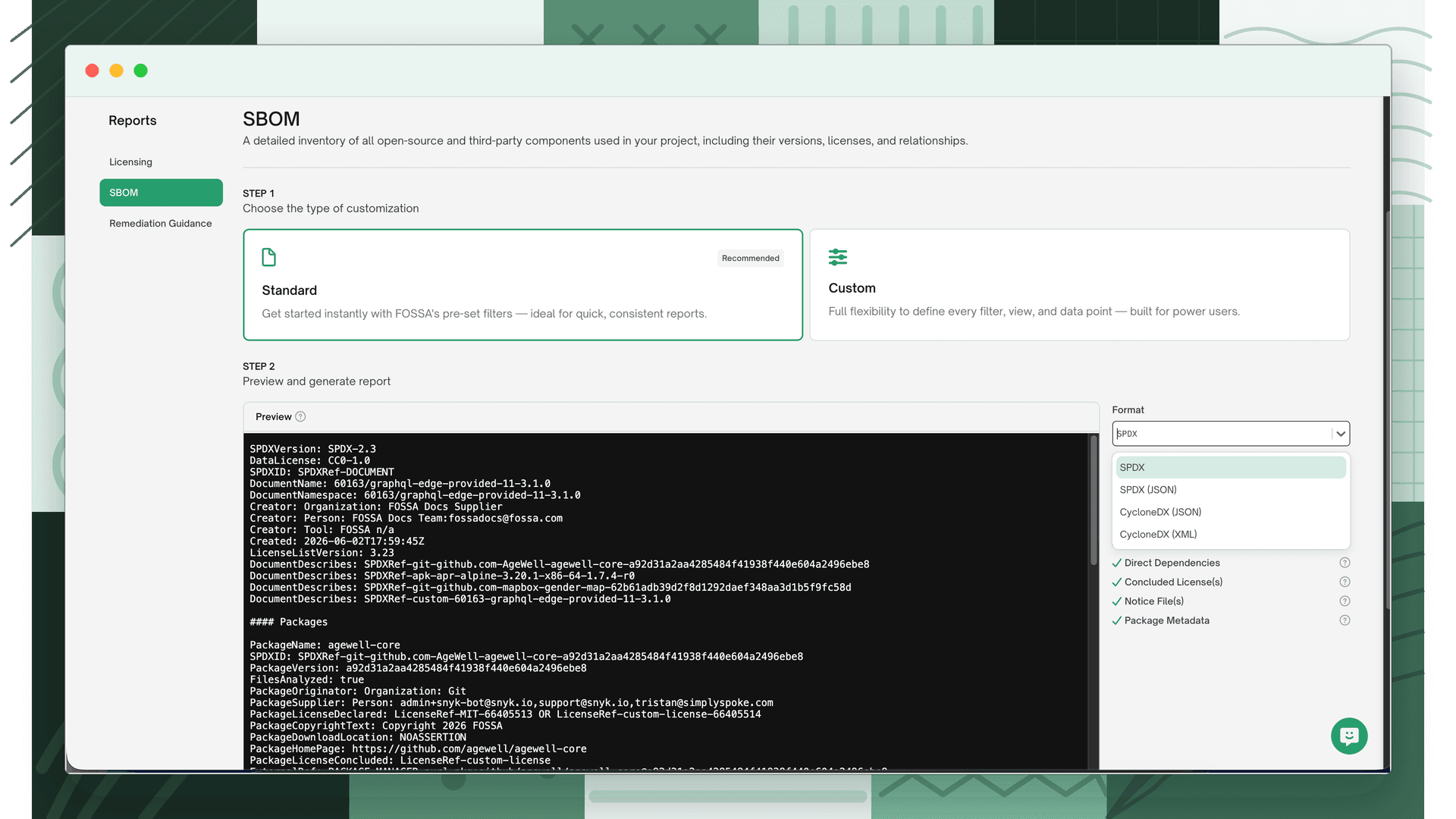Click the Custom sliders icon
The height and width of the screenshot is (819, 1456).
837,257
